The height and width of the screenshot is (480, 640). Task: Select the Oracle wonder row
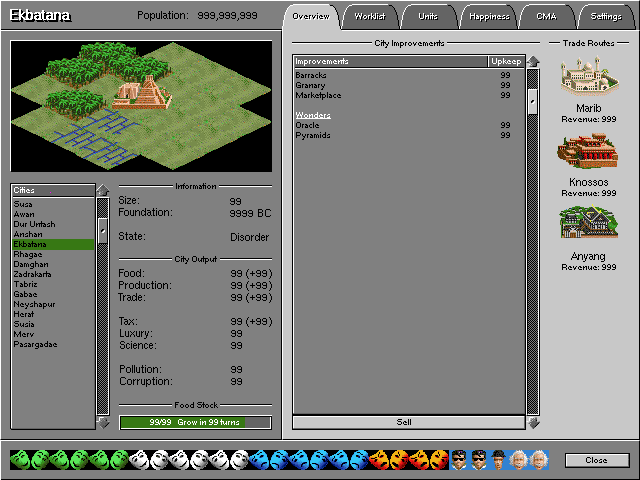409,125
